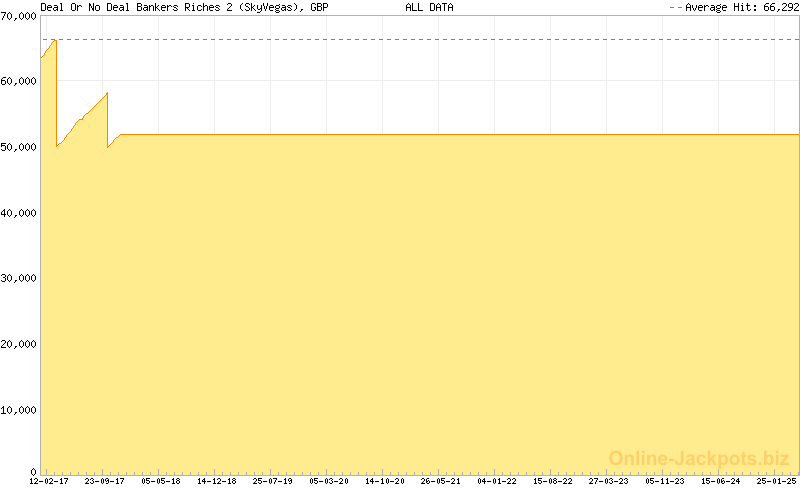Click the 25-07-19 x-axis date
Screen dimensions: 800x490
point(273,481)
